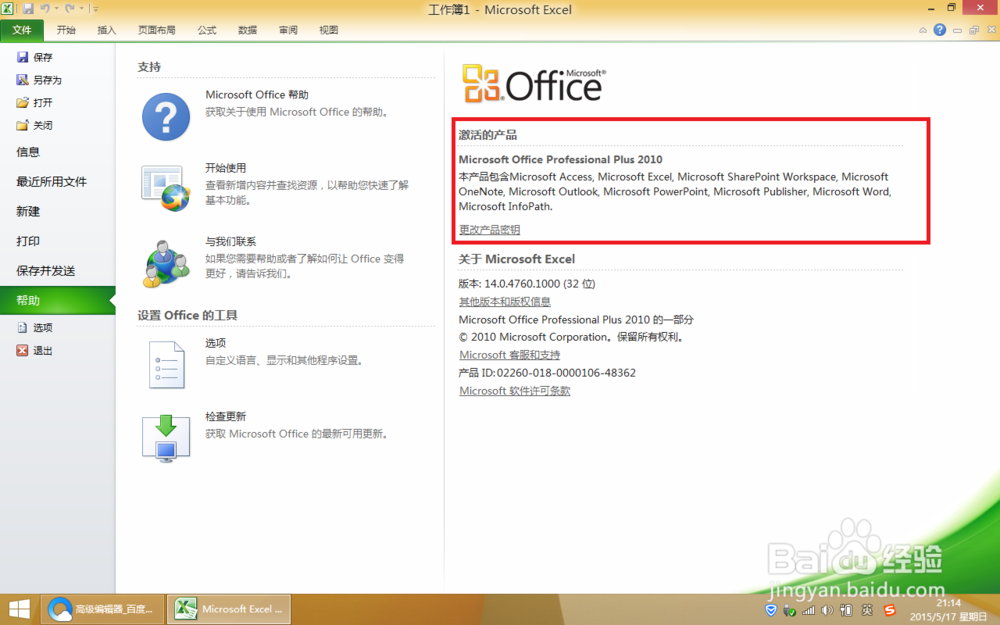Switch to the 视图 ribbon tab
This screenshot has width=1000, height=625.
click(x=329, y=30)
